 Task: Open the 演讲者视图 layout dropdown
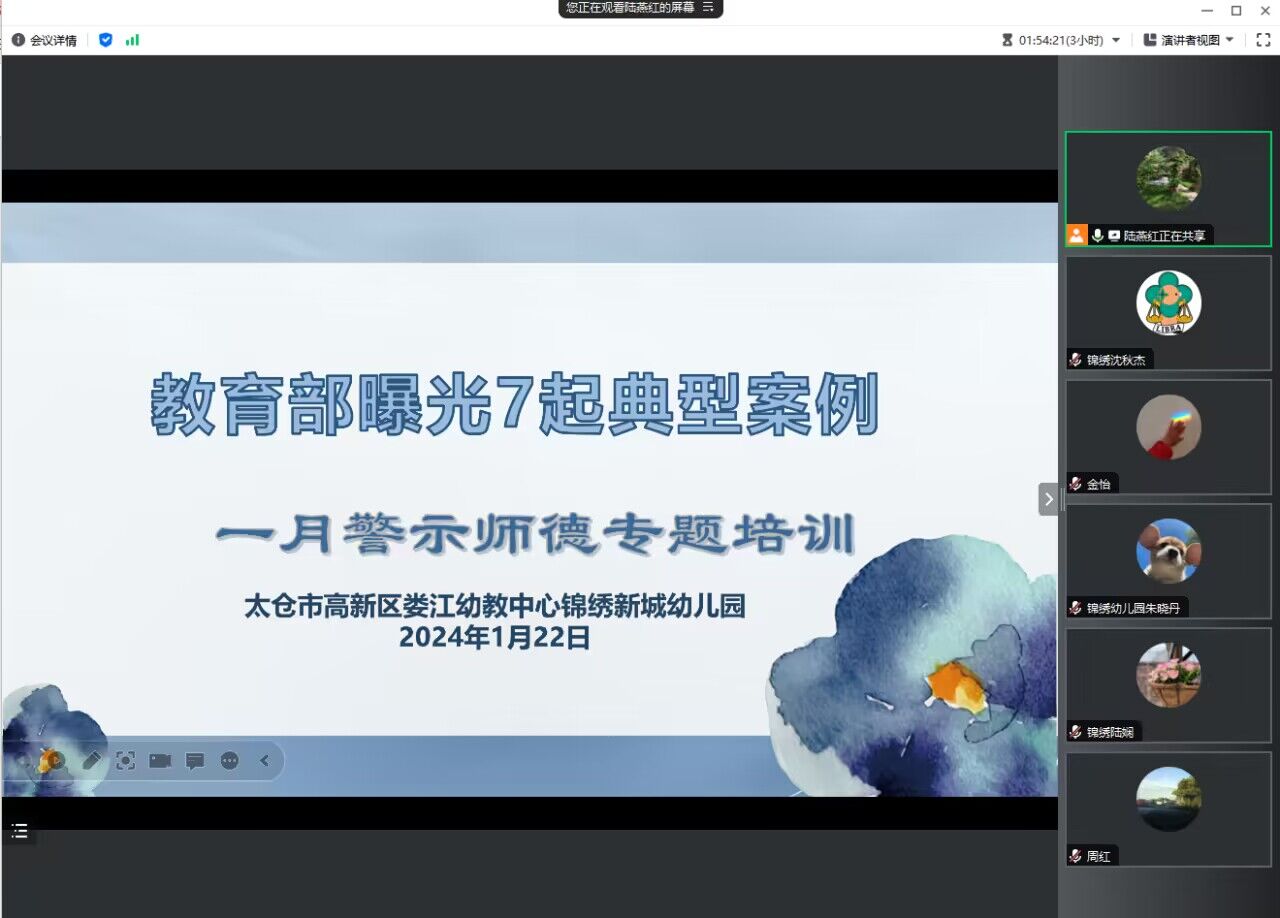pyautogui.click(x=1188, y=40)
